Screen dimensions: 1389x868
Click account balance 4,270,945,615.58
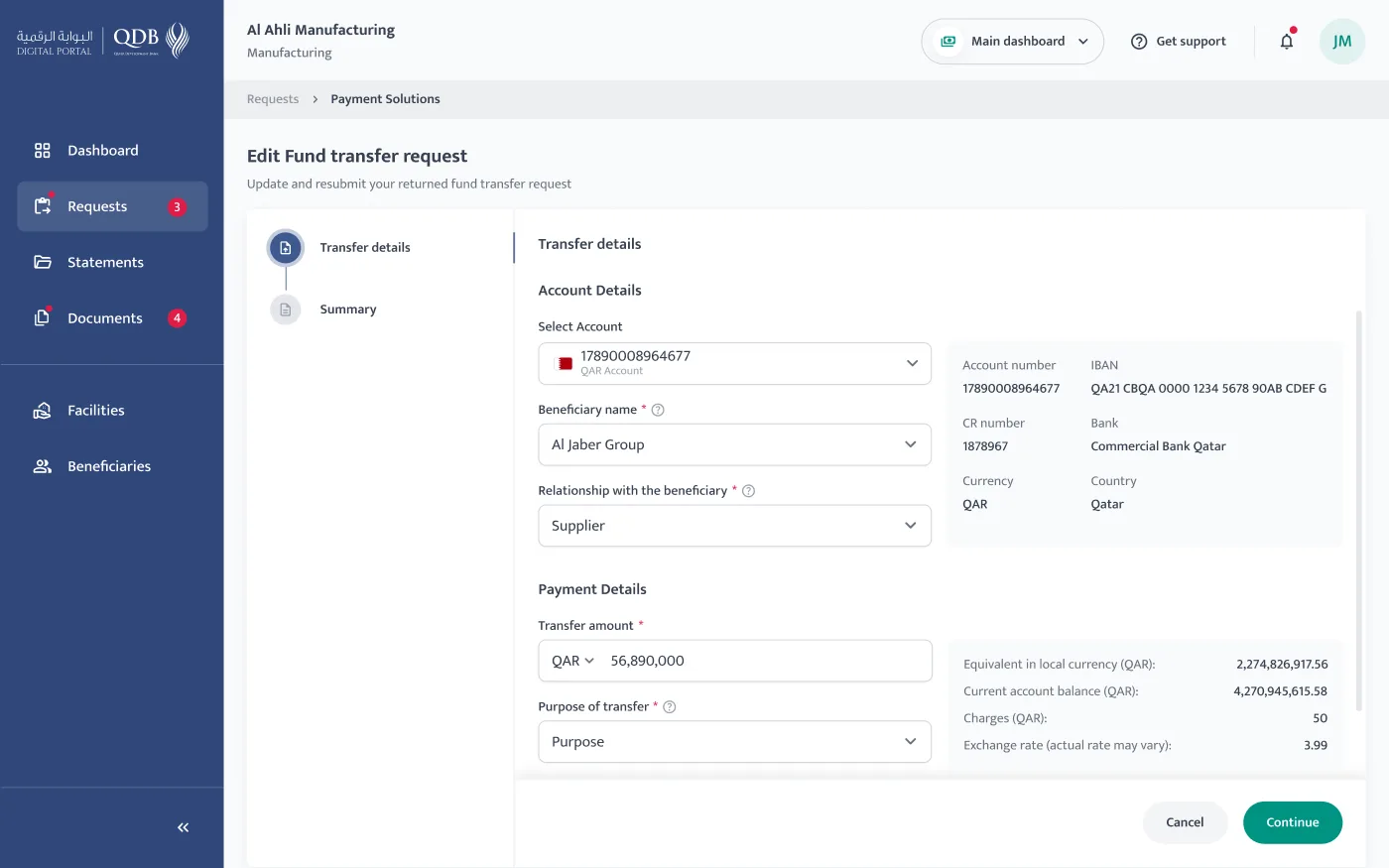(x=1281, y=691)
